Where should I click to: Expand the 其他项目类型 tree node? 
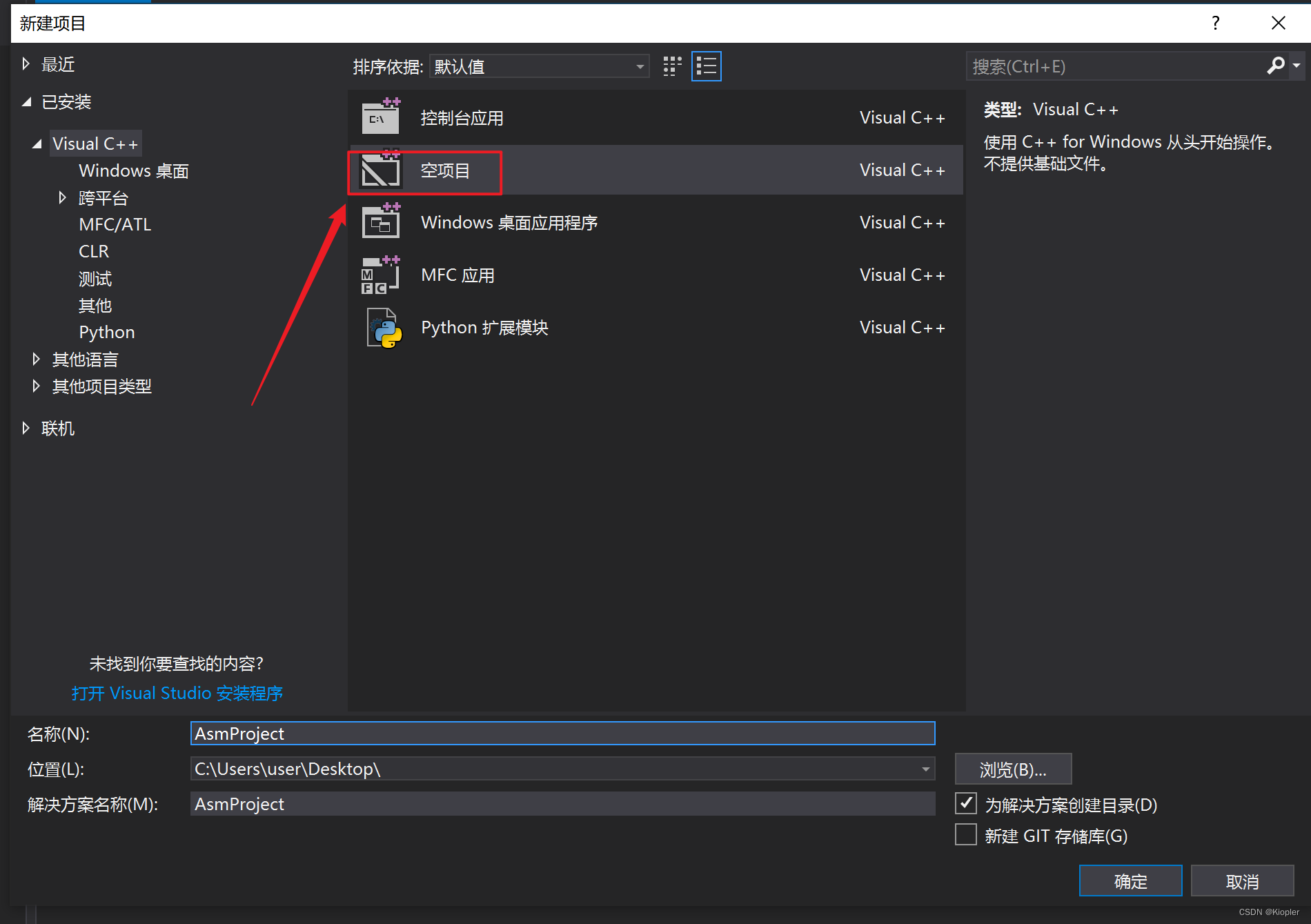tap(36, 386)
